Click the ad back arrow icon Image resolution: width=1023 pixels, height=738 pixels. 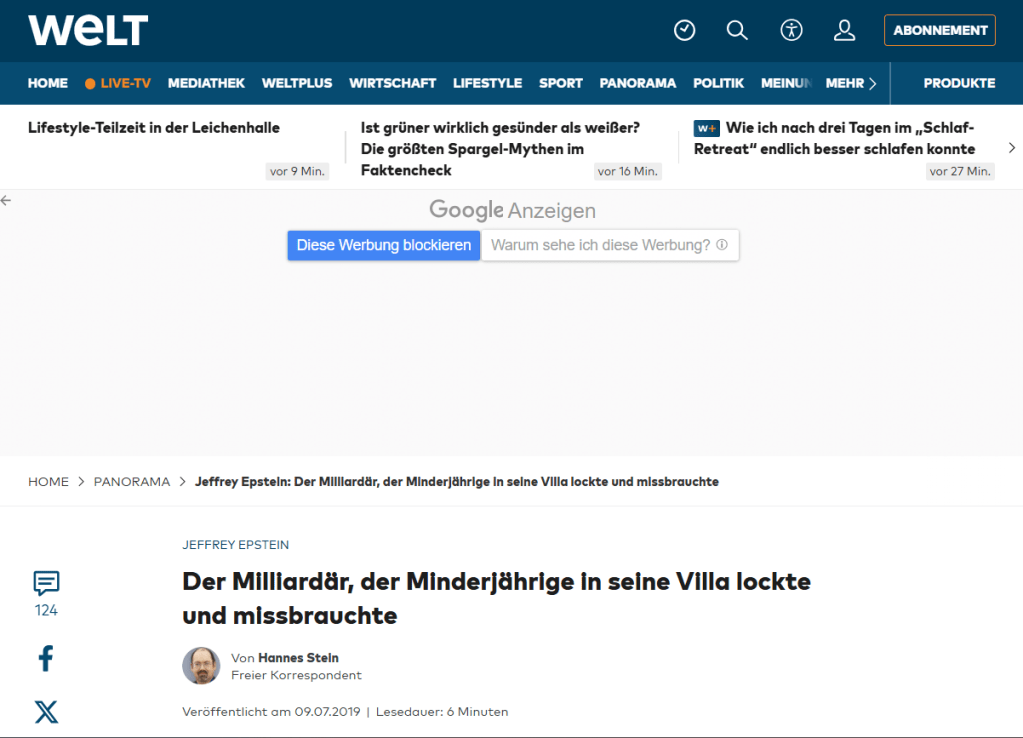click(6, 201)
